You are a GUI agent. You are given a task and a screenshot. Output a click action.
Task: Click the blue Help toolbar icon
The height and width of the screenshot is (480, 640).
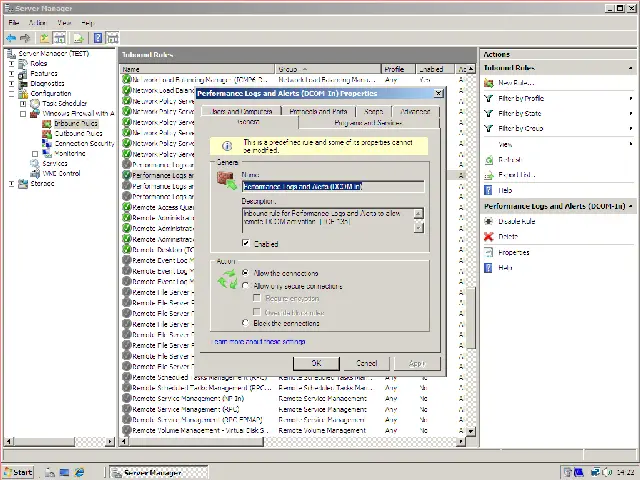pos(98,38)
